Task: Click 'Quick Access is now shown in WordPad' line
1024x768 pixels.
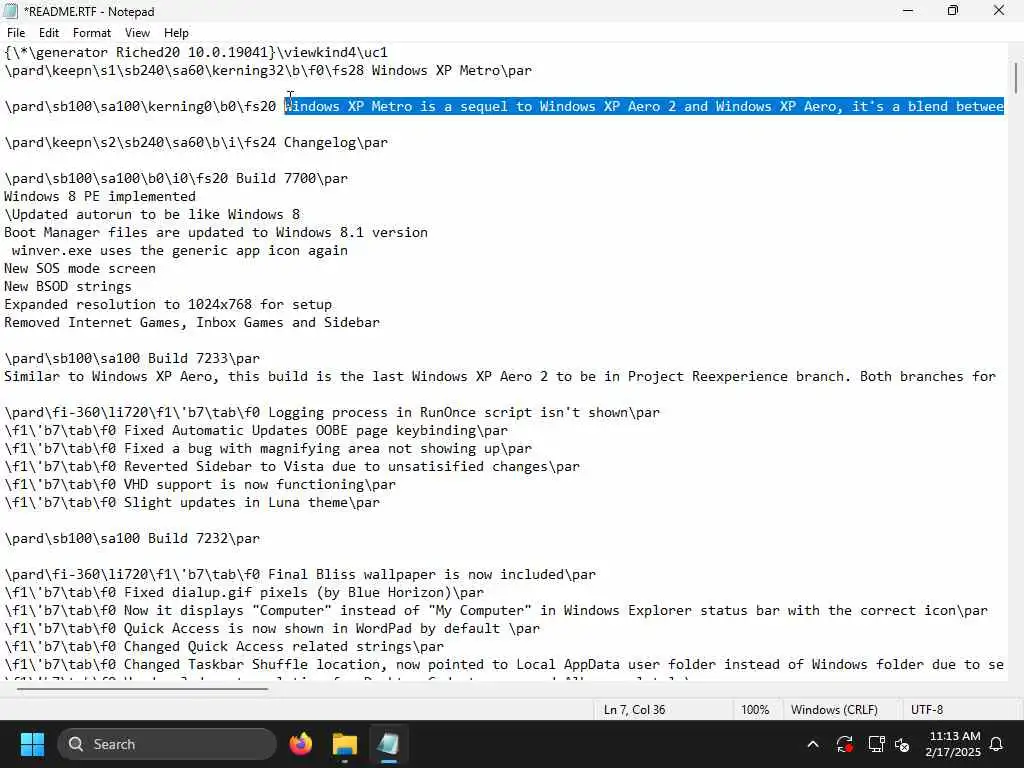Action: pyautogui.click(x=272, y=629)
